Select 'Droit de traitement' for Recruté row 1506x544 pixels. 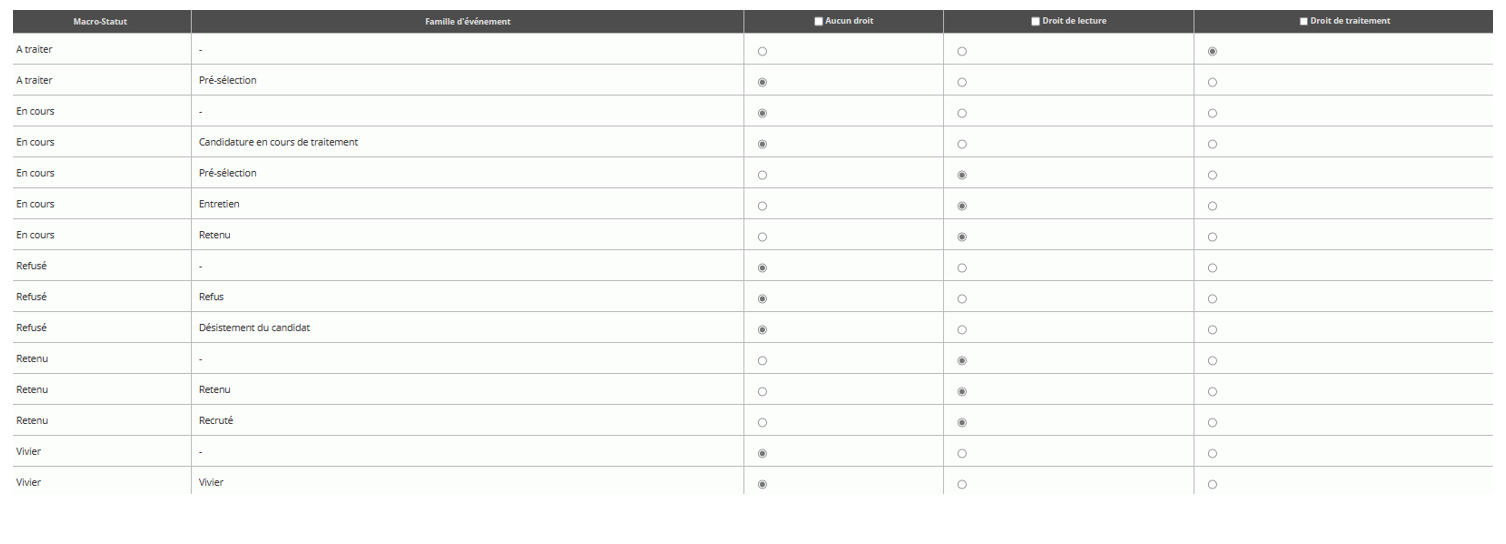tap(1212, 423)
